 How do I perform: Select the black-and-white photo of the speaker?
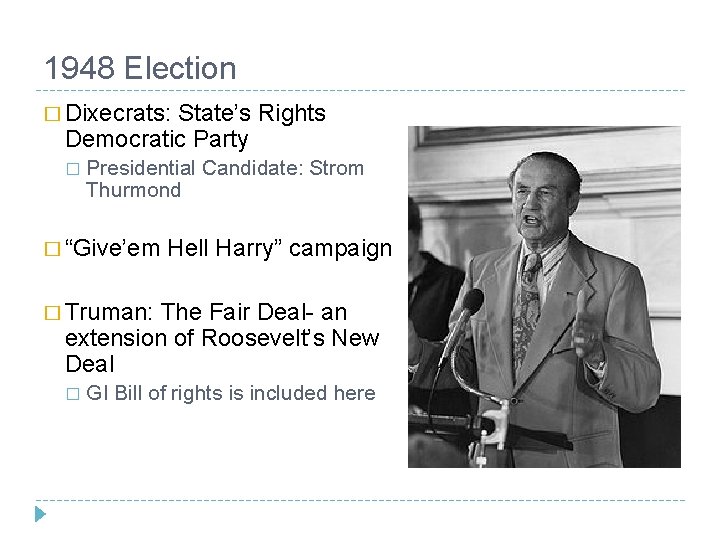point(544,296)
